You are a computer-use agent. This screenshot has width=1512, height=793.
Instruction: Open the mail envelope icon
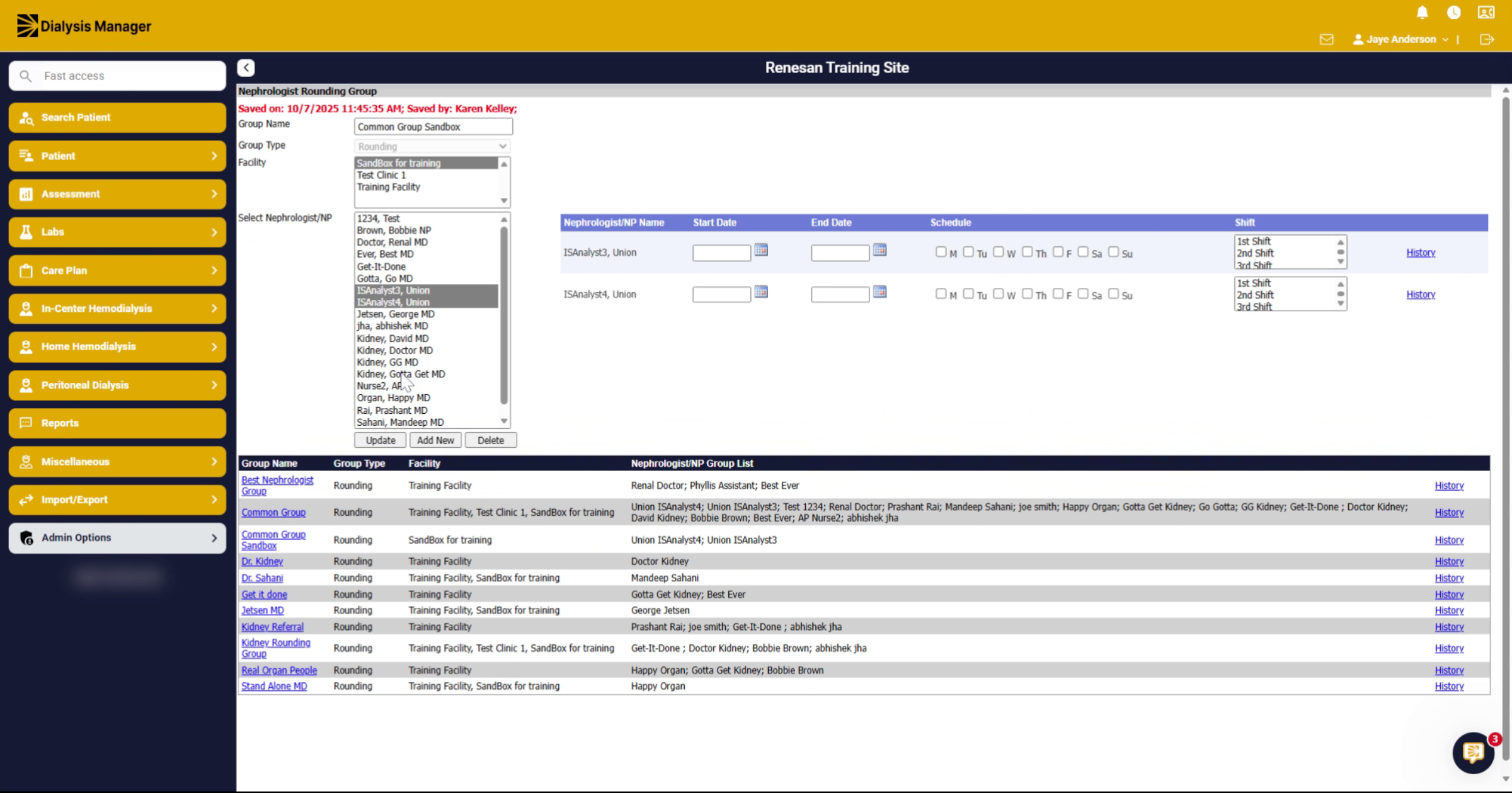(x=1326, y=39)
